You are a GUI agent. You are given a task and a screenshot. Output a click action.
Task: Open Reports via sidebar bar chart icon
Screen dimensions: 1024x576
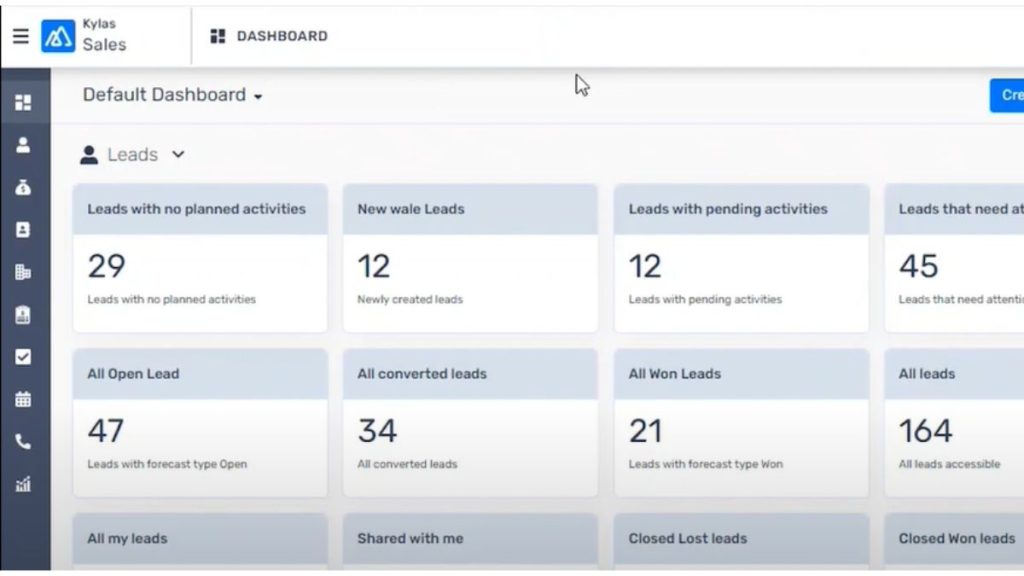23,485
